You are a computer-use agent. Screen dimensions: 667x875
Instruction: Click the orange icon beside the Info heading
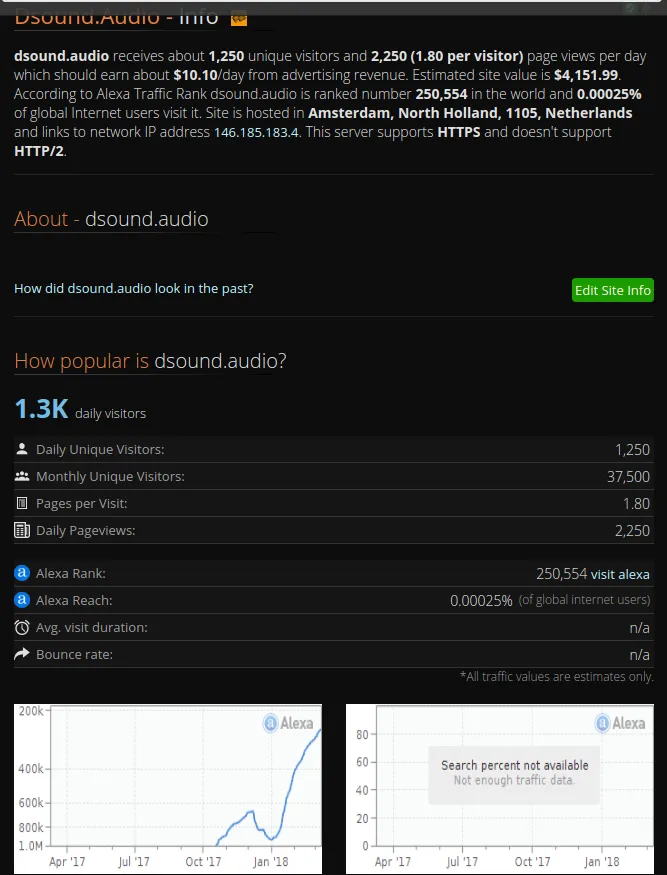click(239, 19)
